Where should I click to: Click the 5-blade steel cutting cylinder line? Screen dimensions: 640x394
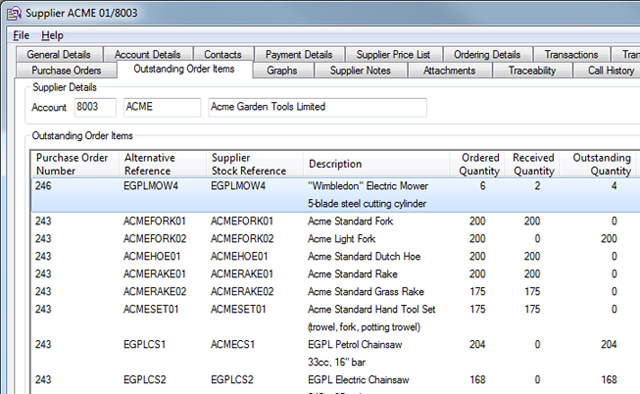367,204
